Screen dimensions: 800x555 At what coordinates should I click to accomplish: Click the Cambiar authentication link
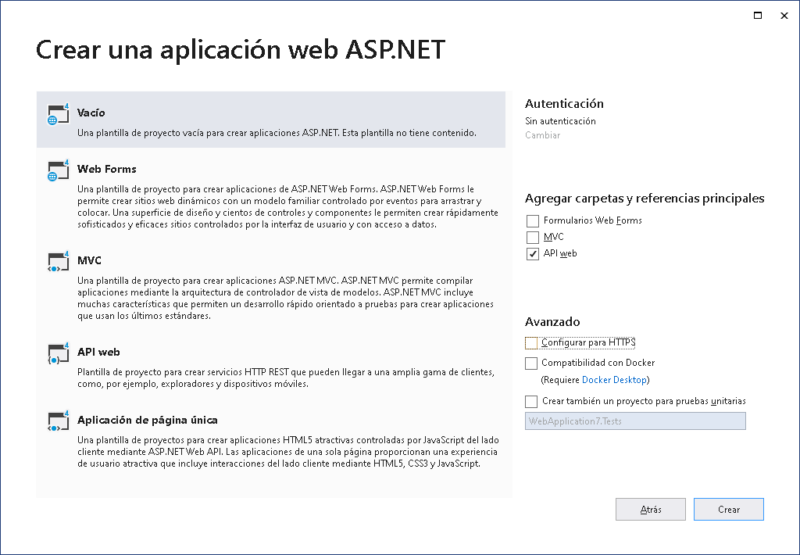click(x=542, y=135)
